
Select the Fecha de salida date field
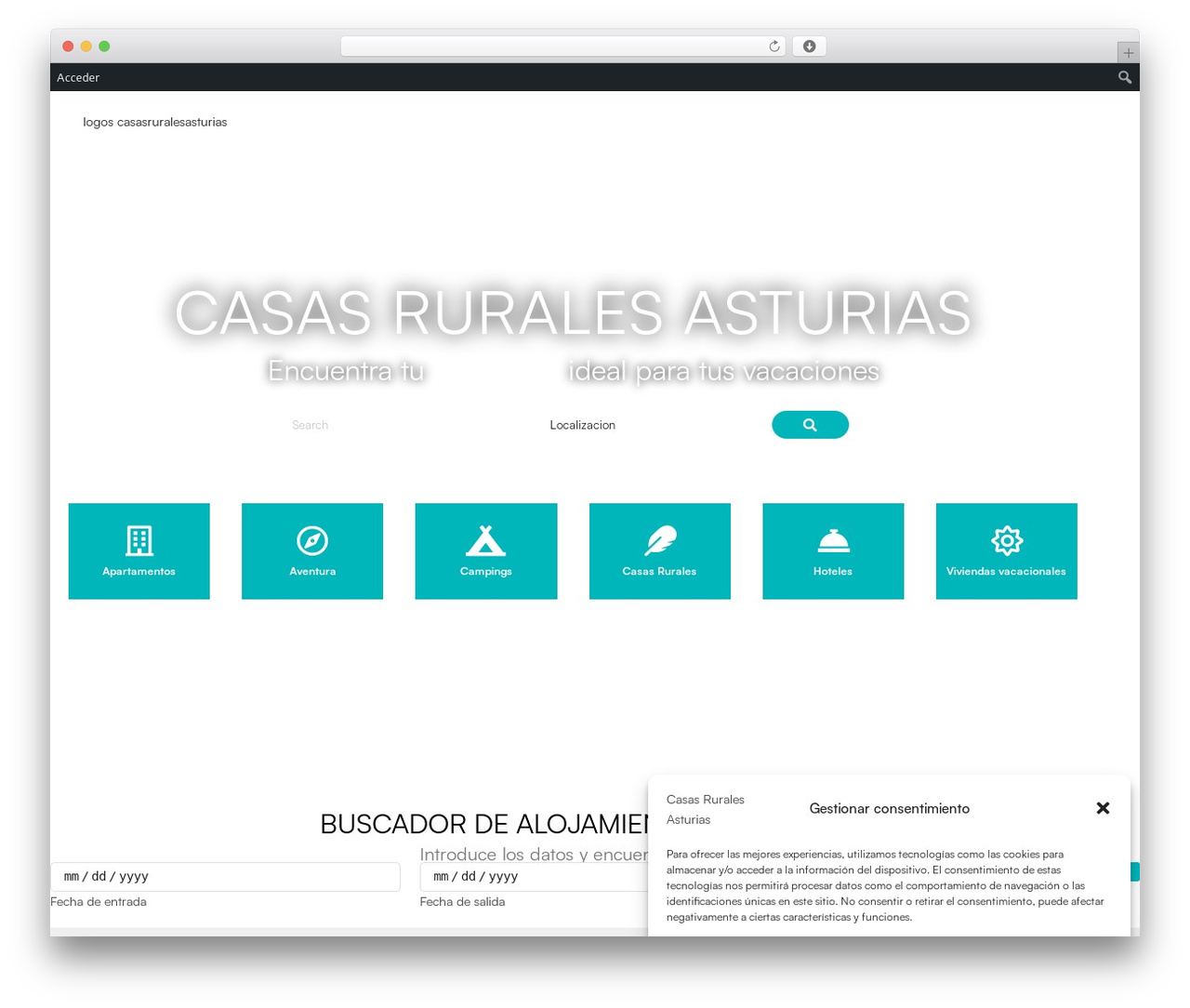(x=535, y=877)
